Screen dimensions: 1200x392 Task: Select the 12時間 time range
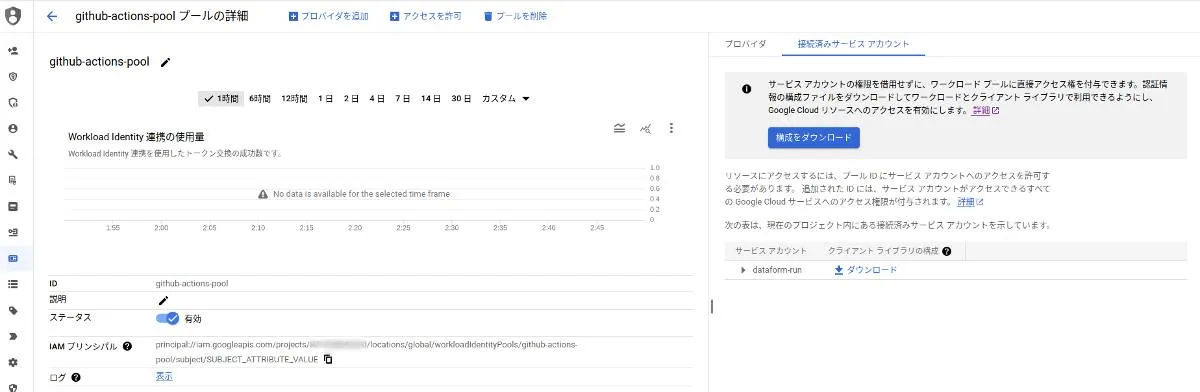pos(294,98)
